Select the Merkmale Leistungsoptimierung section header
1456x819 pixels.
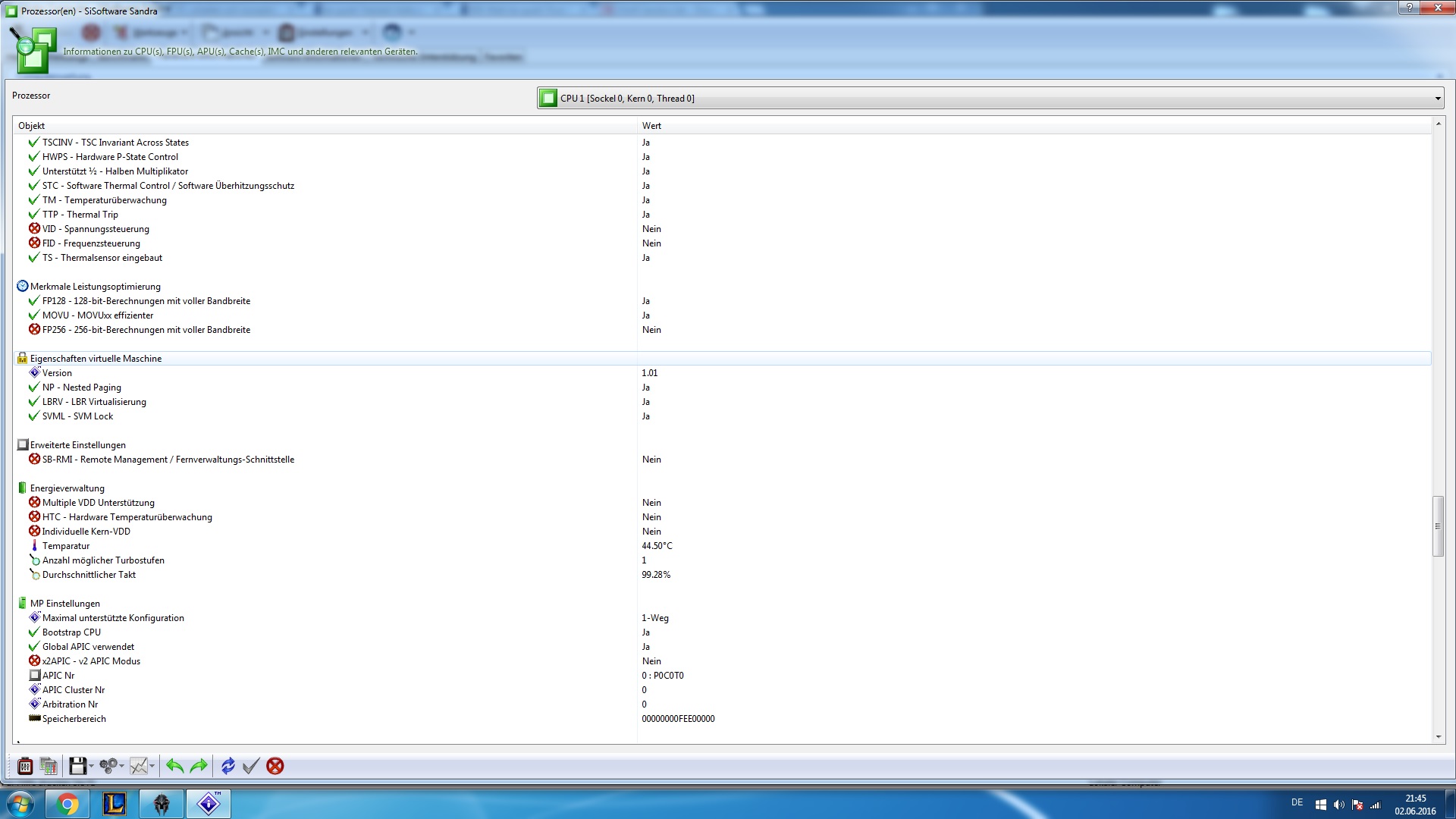95,287
